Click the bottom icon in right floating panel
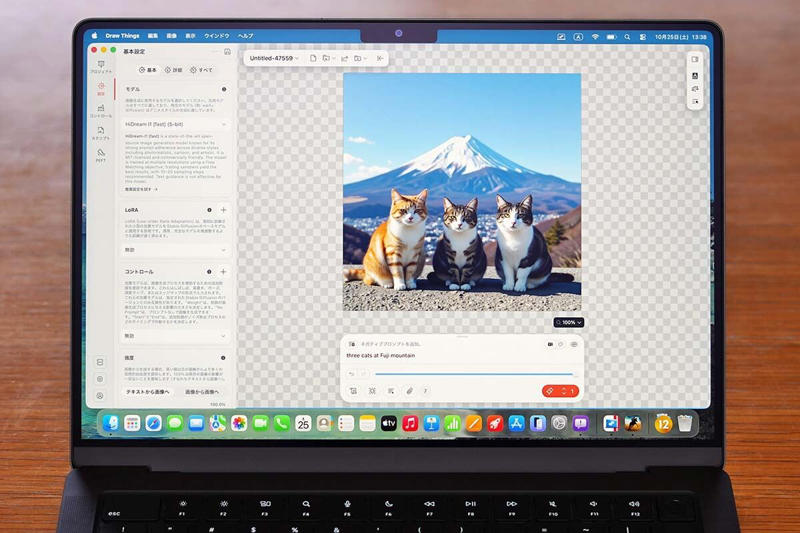The height and width of the screenshot is (533, 800). (695, 102)
